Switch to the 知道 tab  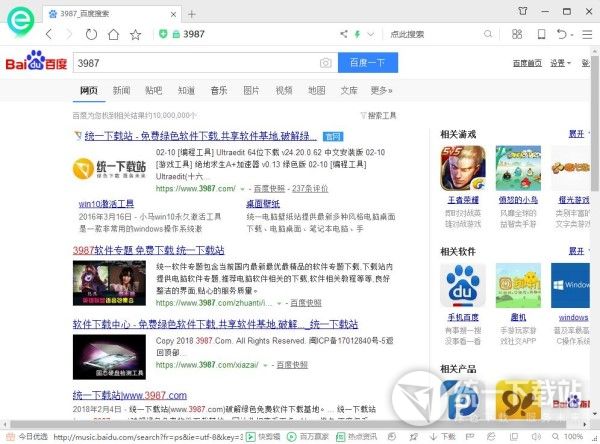click(x=186, y=90)
